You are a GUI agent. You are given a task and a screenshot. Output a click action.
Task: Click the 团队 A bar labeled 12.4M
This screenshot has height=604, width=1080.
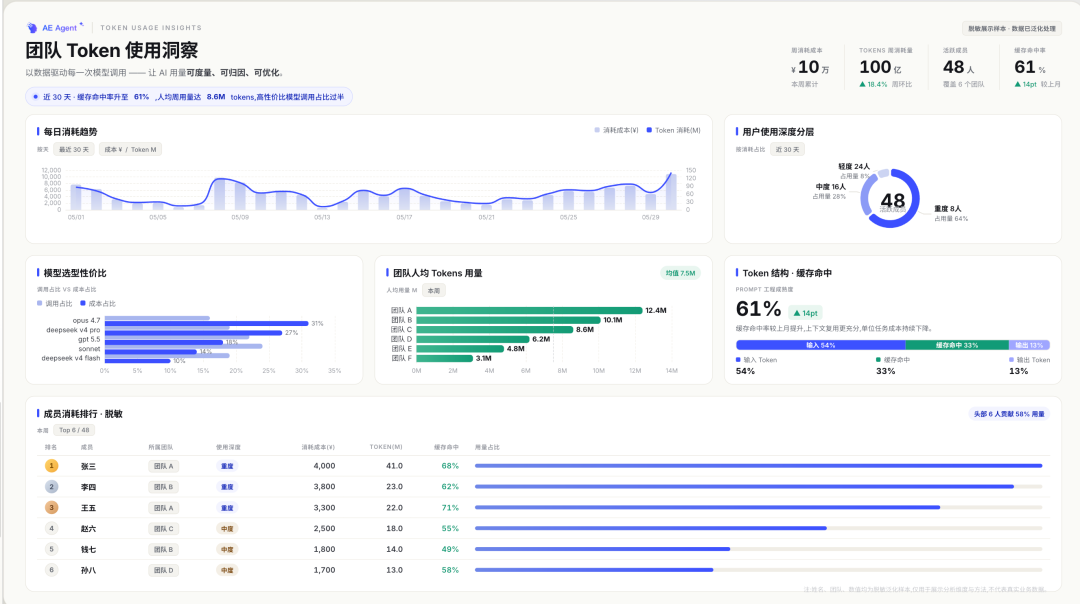tap(529, 311)
